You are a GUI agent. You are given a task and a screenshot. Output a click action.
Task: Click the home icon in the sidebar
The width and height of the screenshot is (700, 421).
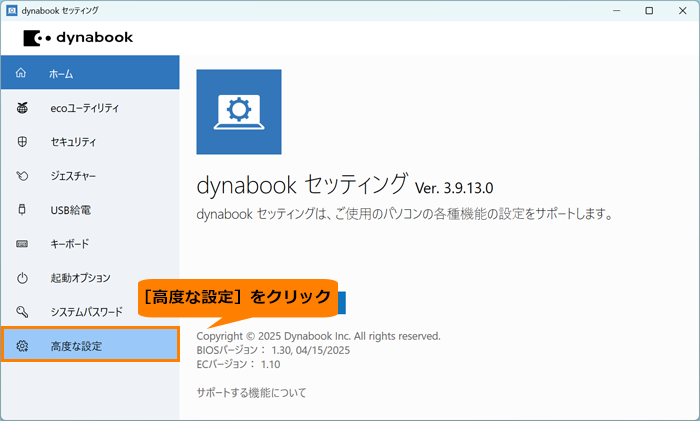[x=21, y=73]
